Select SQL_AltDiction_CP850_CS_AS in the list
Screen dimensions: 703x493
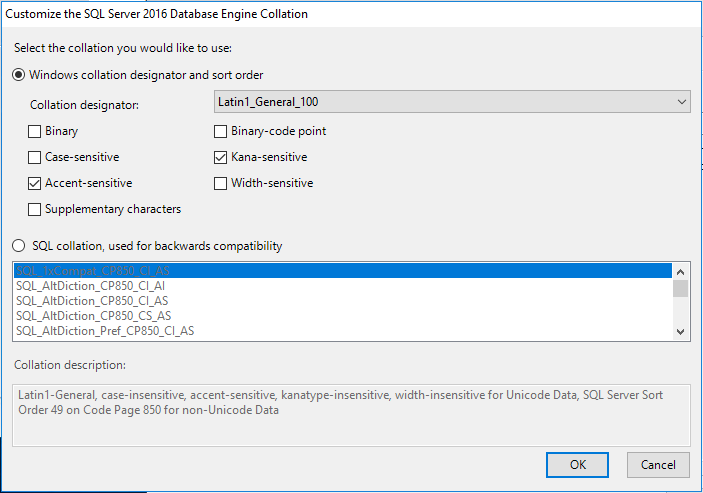[x=343, y=316]
